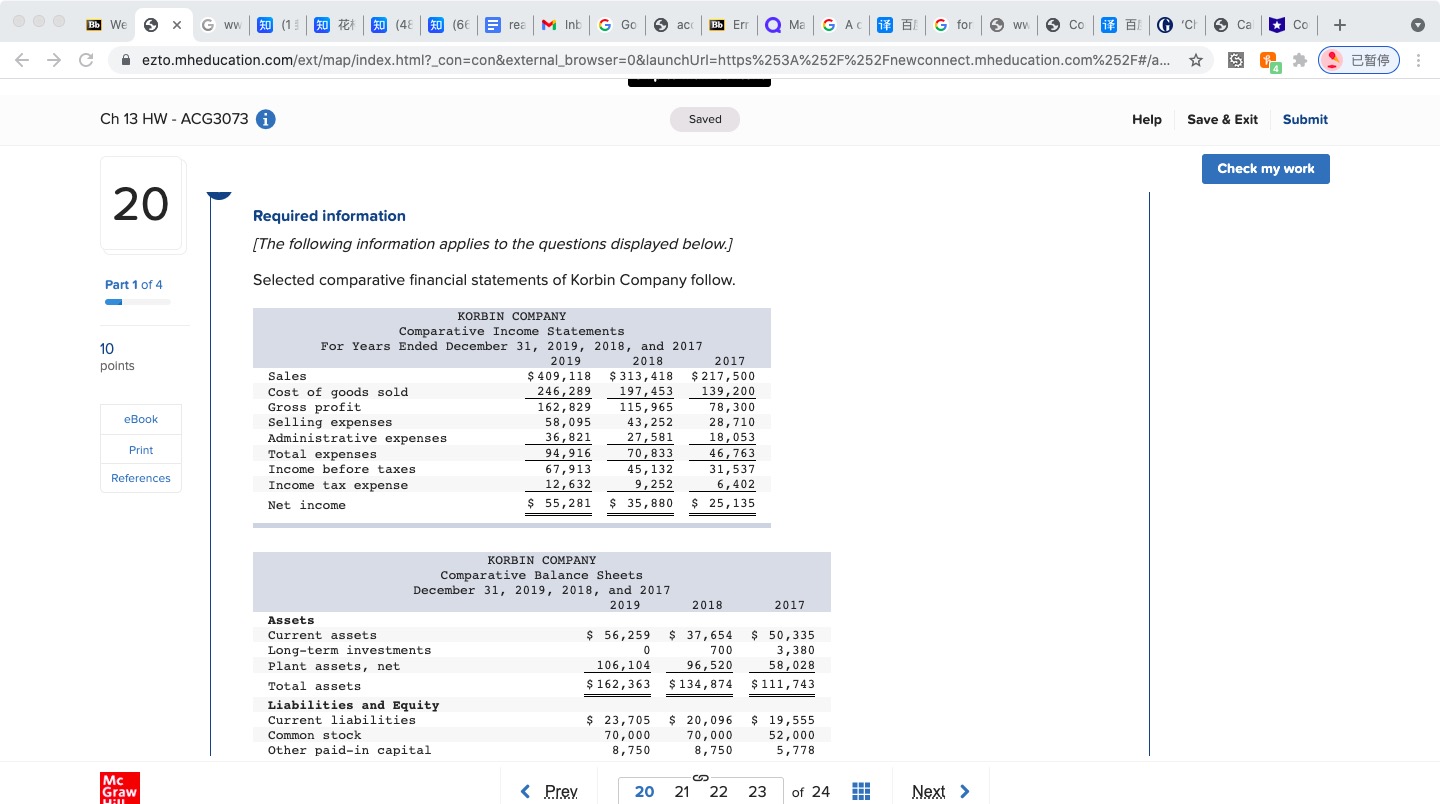This screenshot has height=804, width=1440.
Task: Click 'Required information' heading
Action: 329,216
